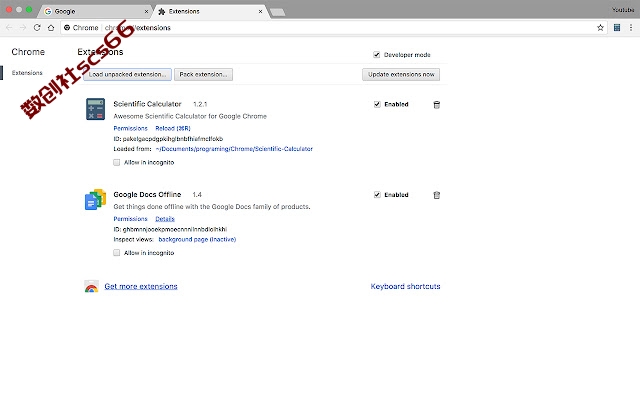Click Load unpacked extension button
This screenshot has height=400, width=640.
coord(127,74)
